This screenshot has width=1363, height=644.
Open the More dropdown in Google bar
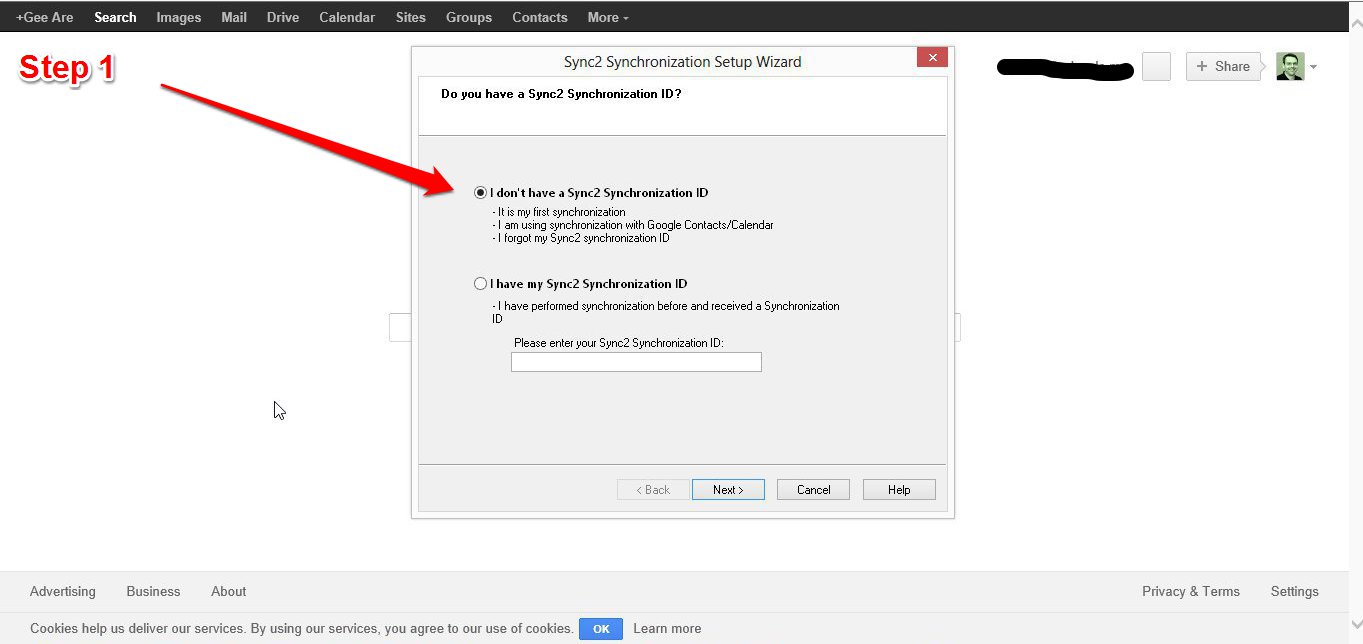pyautogui.click(x=608, y=17)
